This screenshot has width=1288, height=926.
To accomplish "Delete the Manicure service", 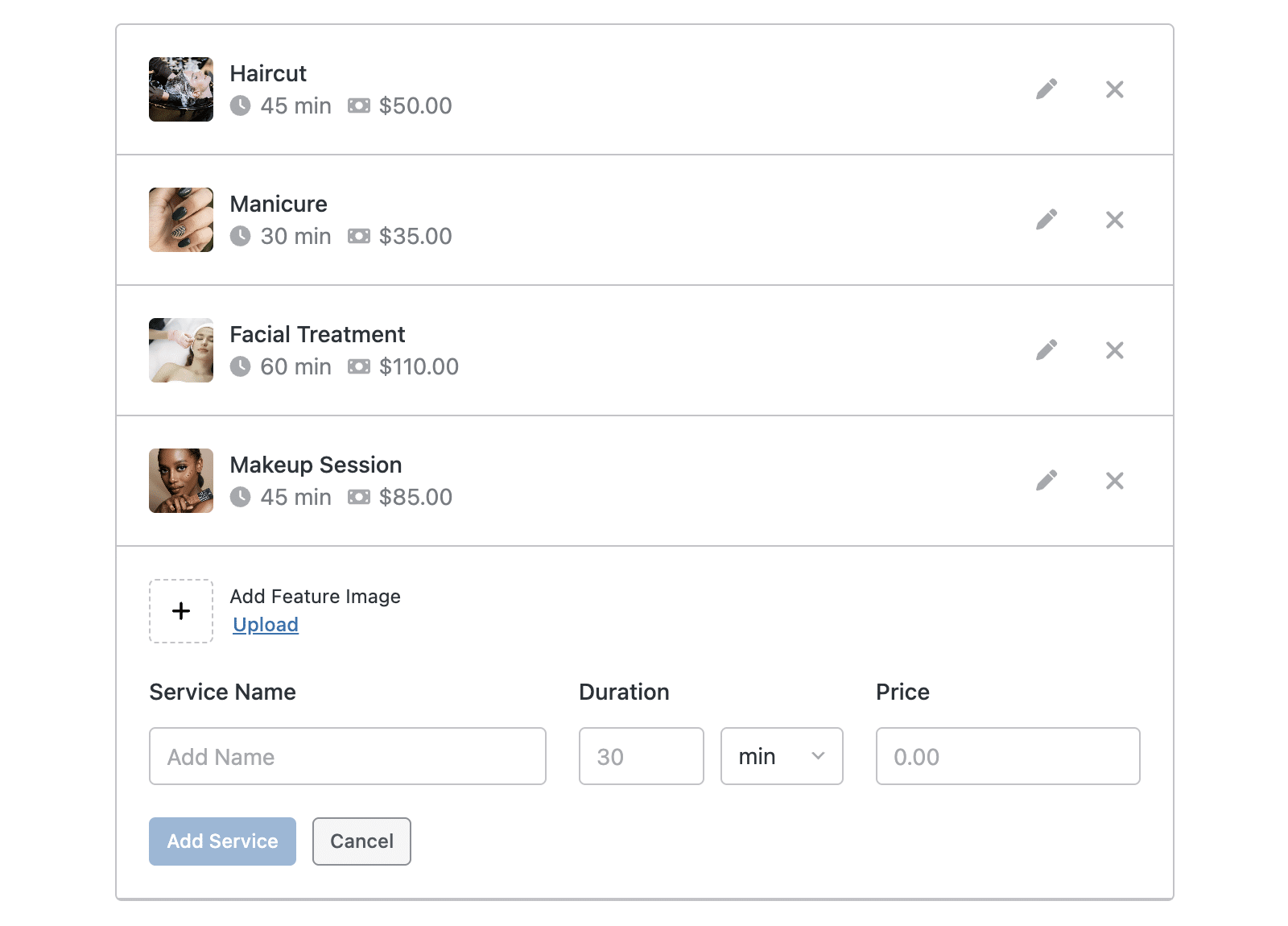I will click(1115, 220).
